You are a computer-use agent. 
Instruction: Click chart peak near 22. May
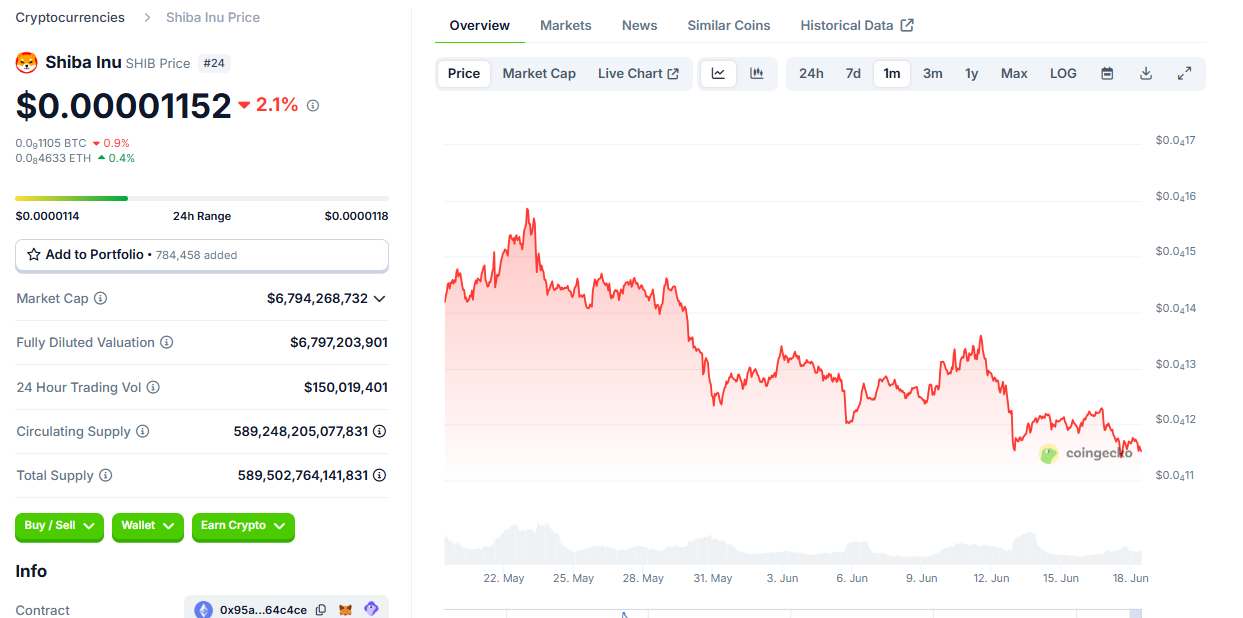527,210
